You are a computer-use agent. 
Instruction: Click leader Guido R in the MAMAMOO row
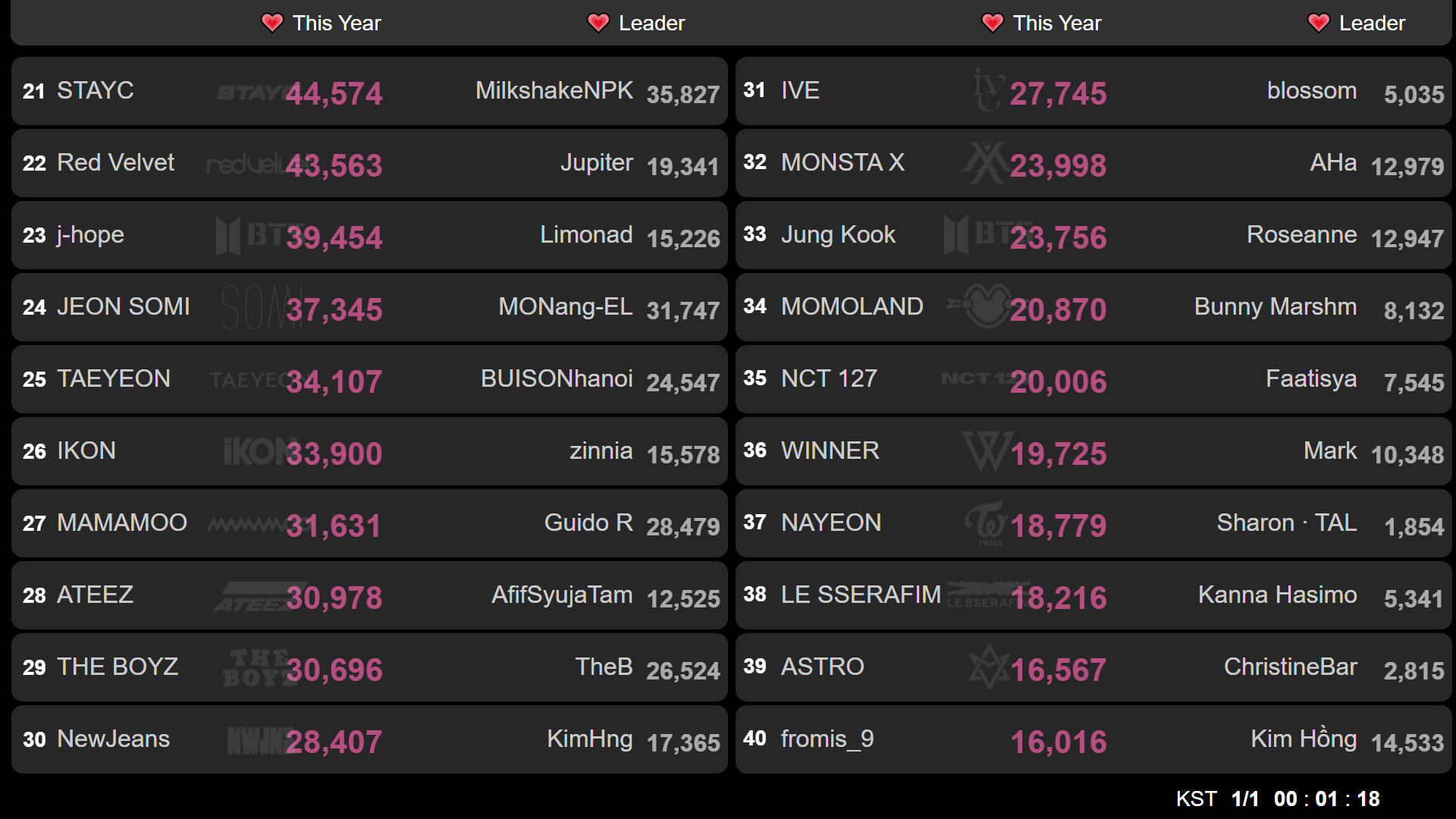point(588,522)
